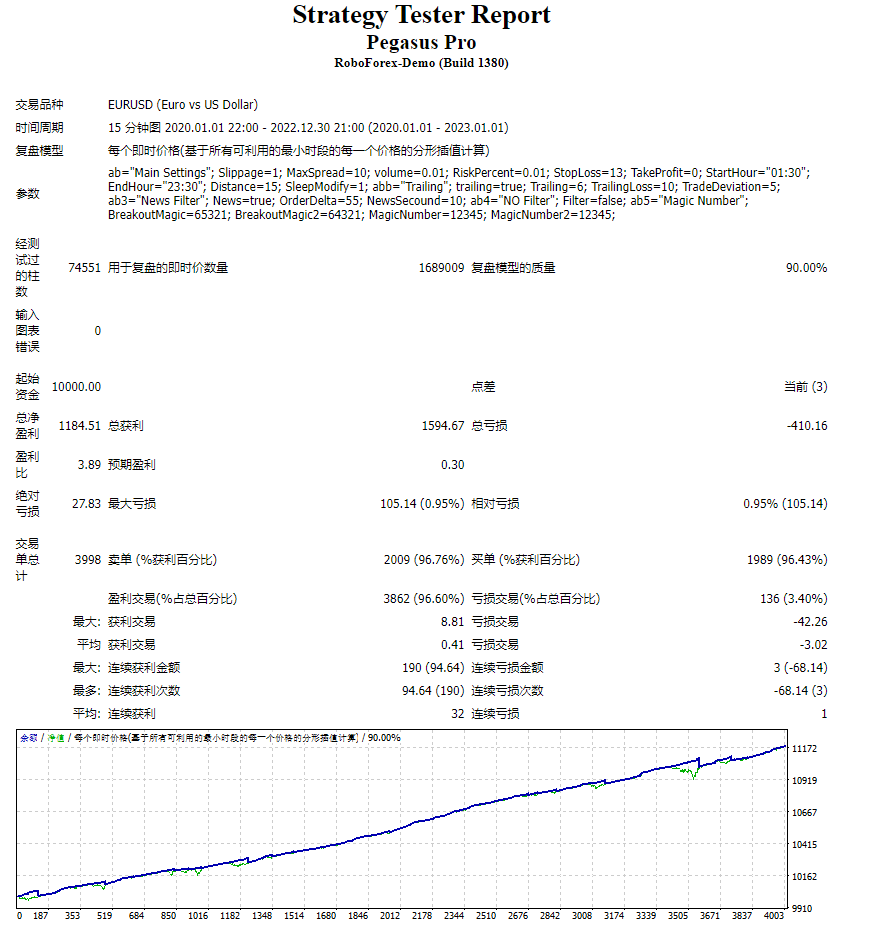The image size is (872, 927).
Task: Click absolute drawdown value '27.83'
Action: pyautogui.click(x=86, y=504)
